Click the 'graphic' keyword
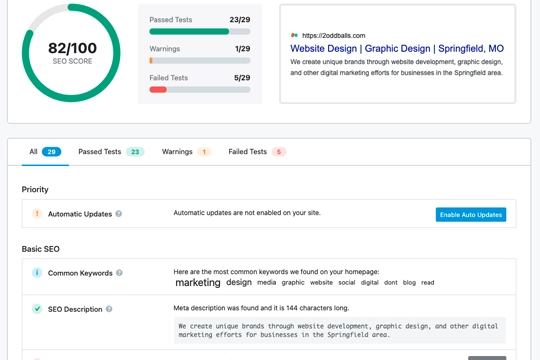The height and width of the screenshot is (360, 540). [x=293, y=282]
